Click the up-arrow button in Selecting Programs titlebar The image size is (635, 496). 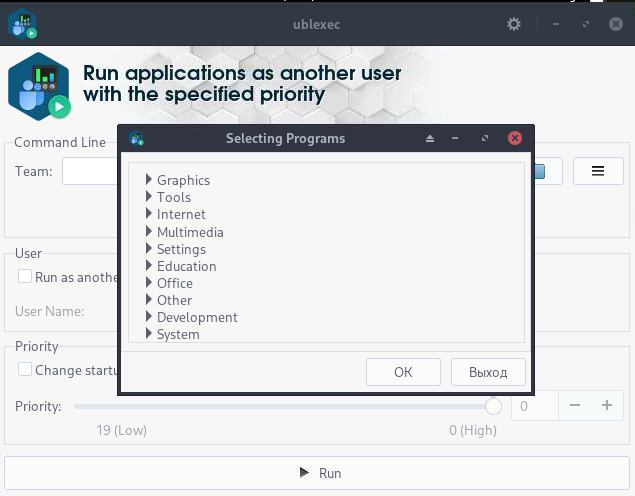430,139
